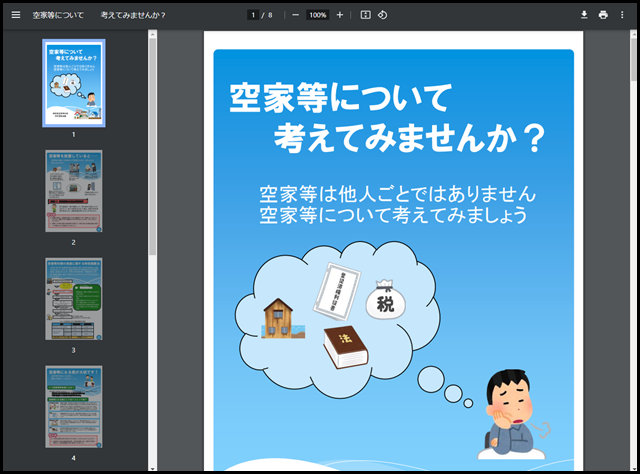Viewport: 640px width, 474px height.
Task: Click the zoom in plus button
Action: tap(340, 15)
